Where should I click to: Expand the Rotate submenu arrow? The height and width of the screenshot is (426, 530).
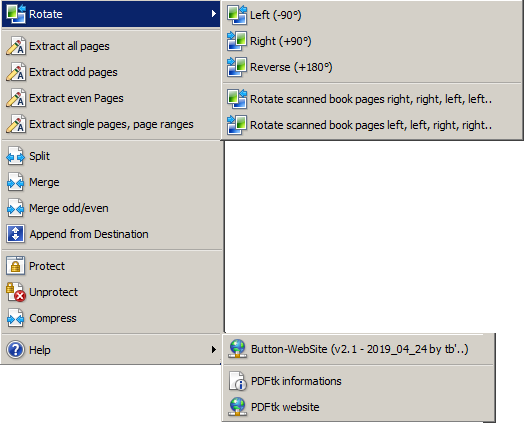click(213, 14)
